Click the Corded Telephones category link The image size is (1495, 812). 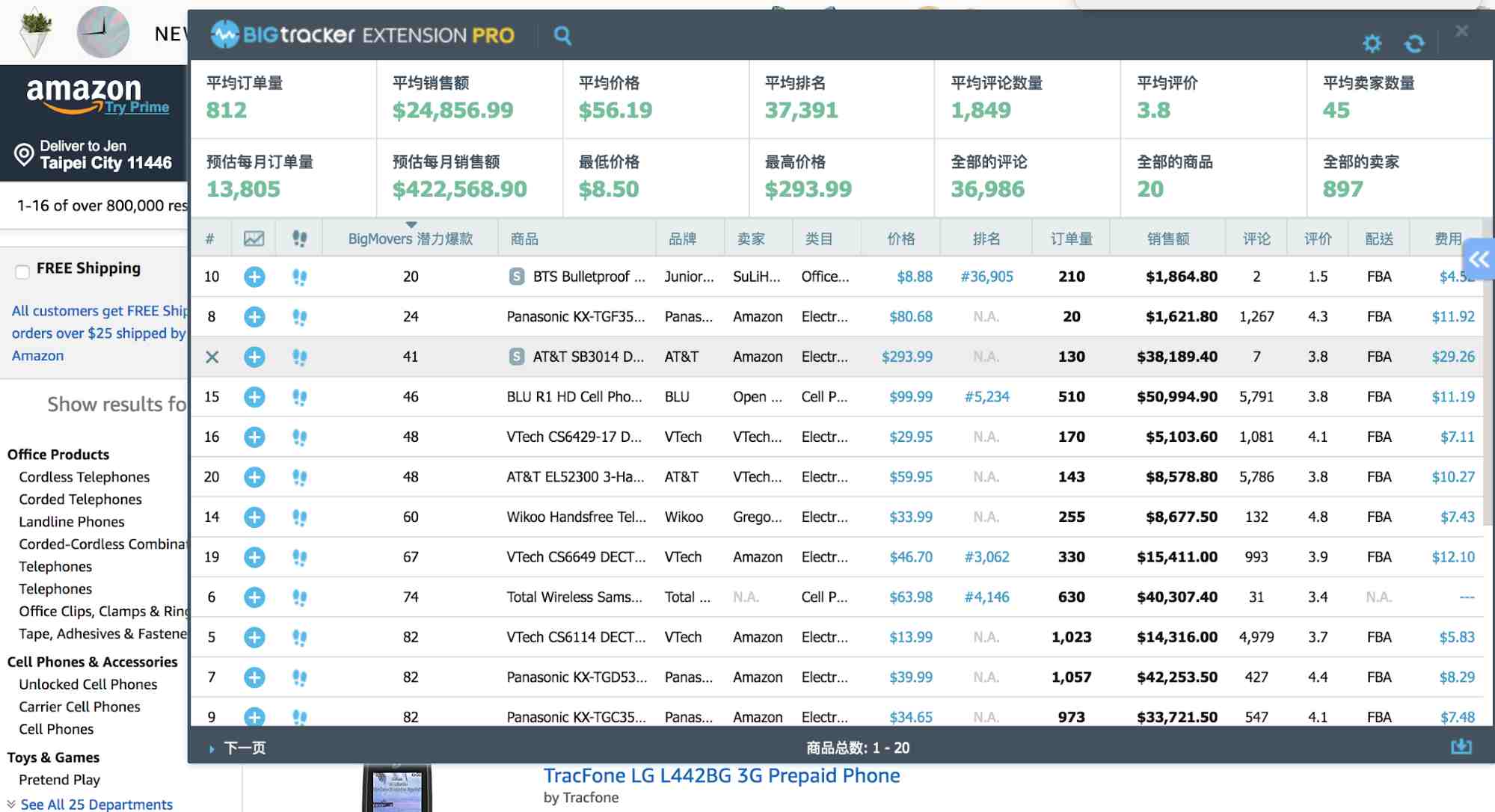coord(80,499)
